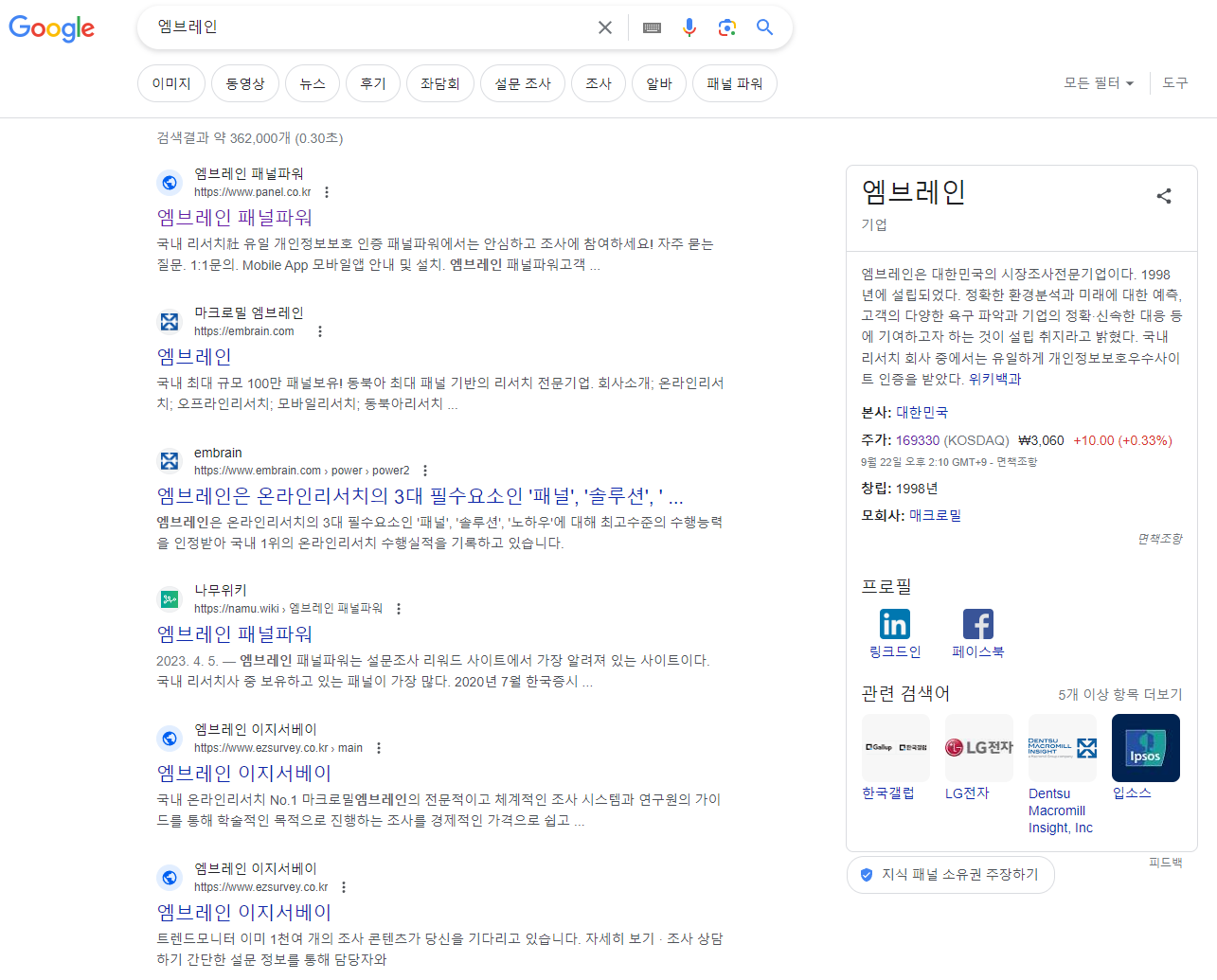The width and height of the screenshot is (1217, 980).
Task: Filter results by 뉴스
Action: (313, 83)
